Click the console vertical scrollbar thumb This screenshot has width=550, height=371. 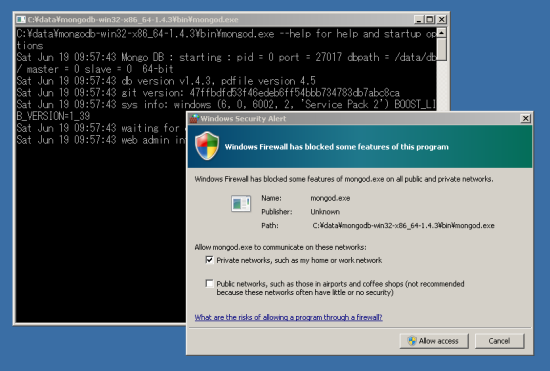point(442,49)
